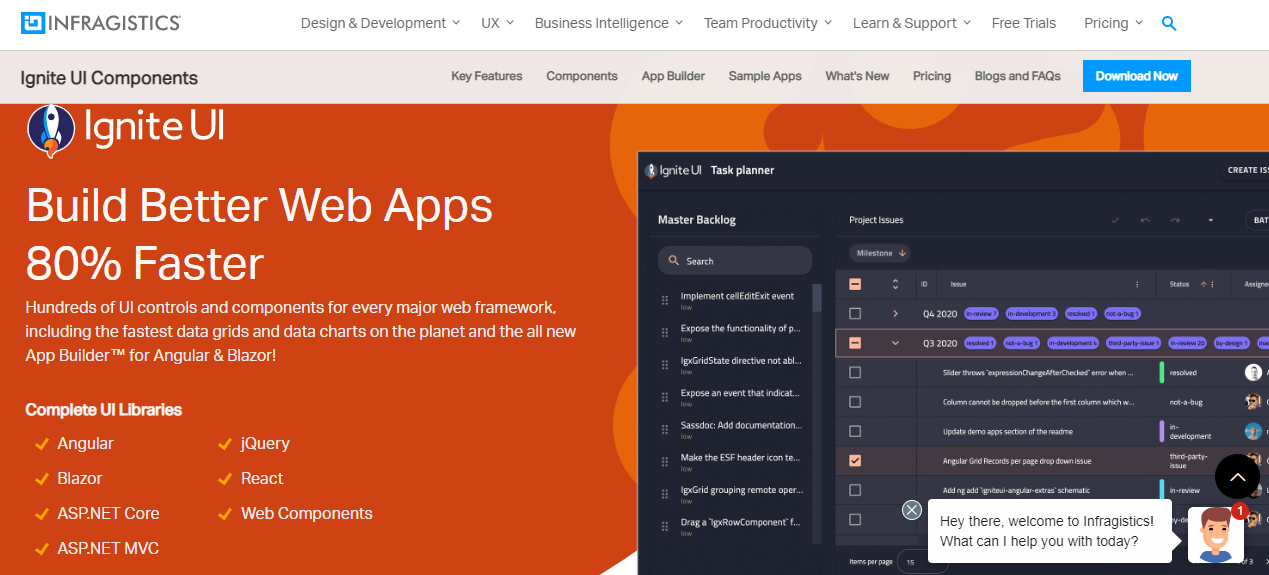Click drag handle for 'IgxGrid grouping remote' item

click(x=665, y=495)
